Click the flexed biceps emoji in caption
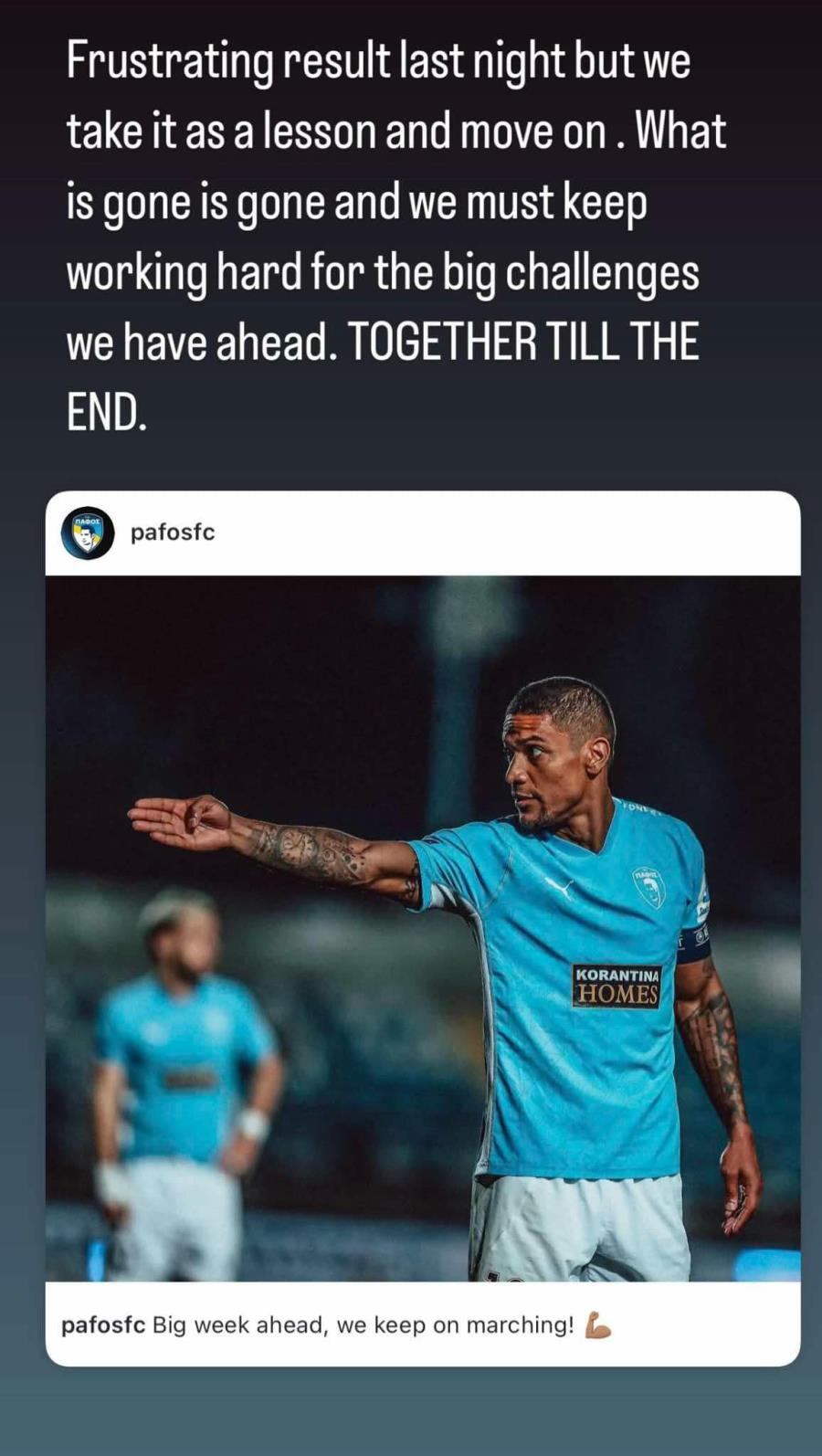822x1456 pixels. 597,1324
